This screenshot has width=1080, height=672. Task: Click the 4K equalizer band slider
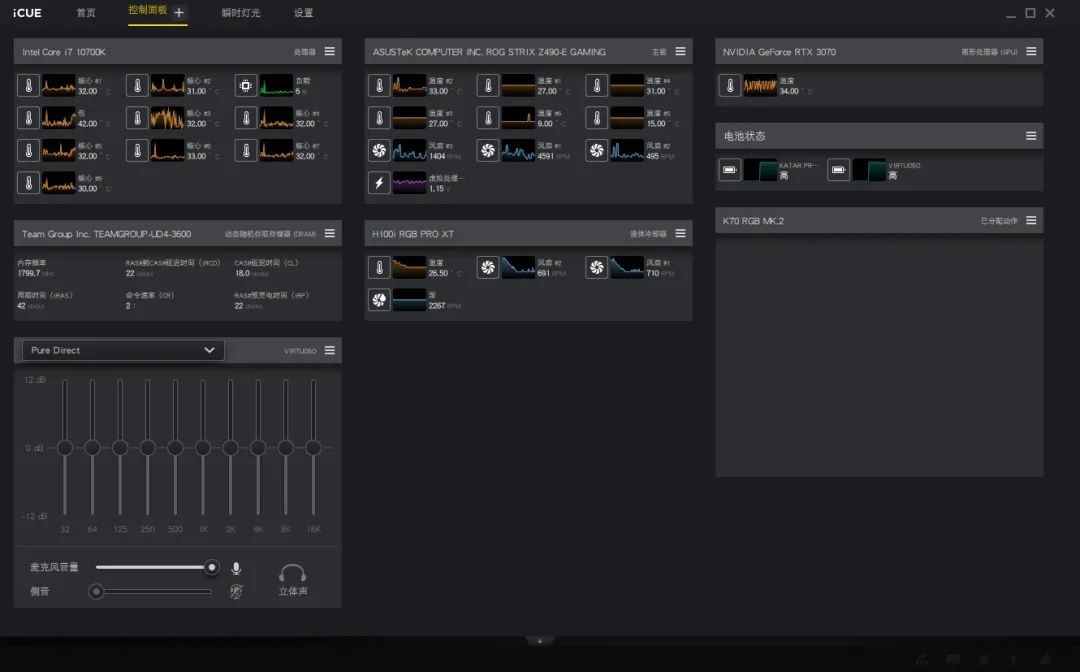click(258, 448)
